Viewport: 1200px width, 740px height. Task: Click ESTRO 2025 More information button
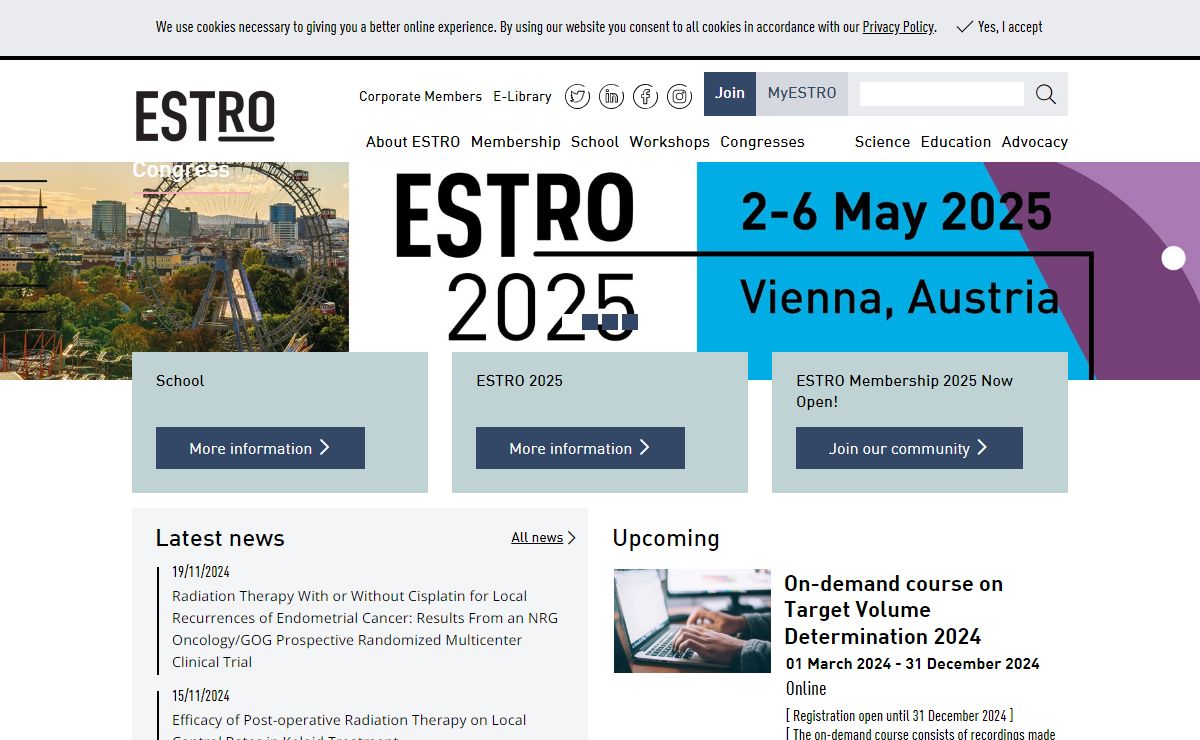(580, 448)
